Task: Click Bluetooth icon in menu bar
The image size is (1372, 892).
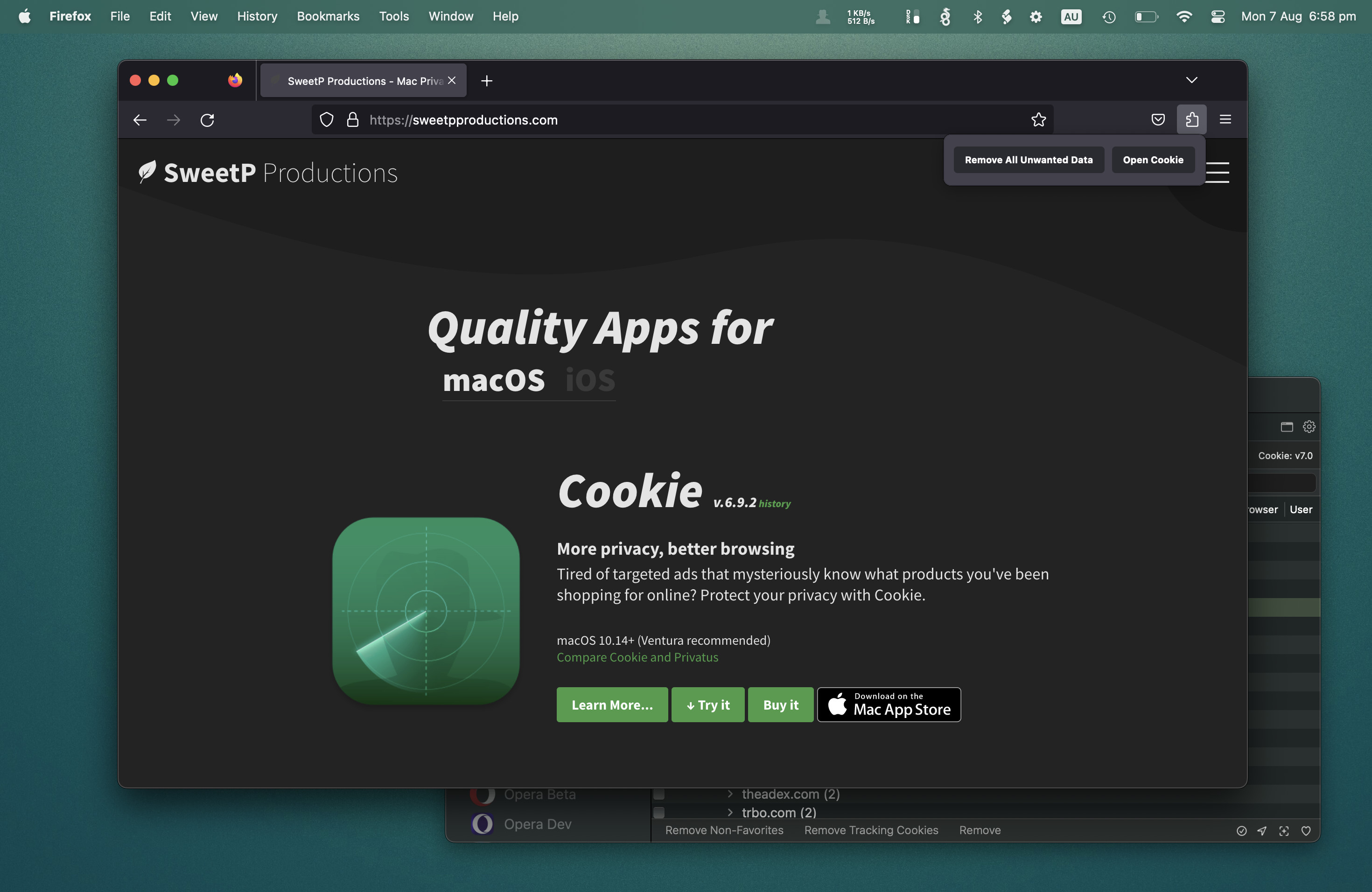Action: 977,16
